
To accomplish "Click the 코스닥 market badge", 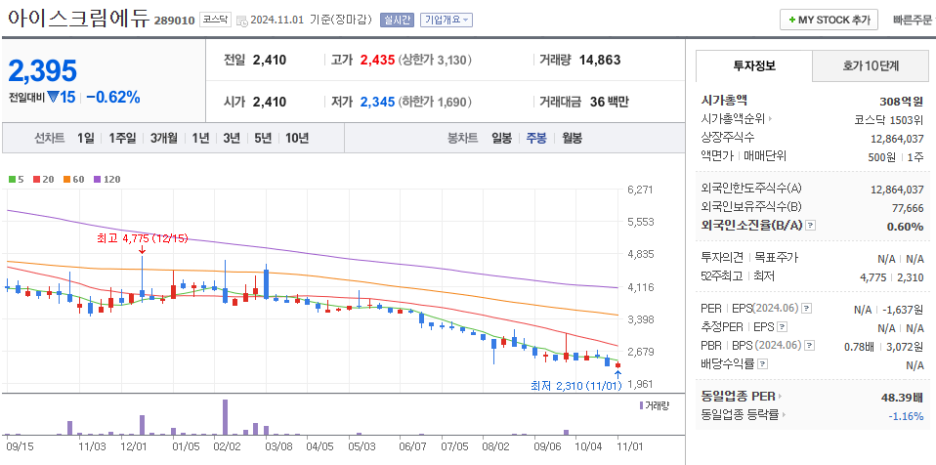I will point(215,20).
